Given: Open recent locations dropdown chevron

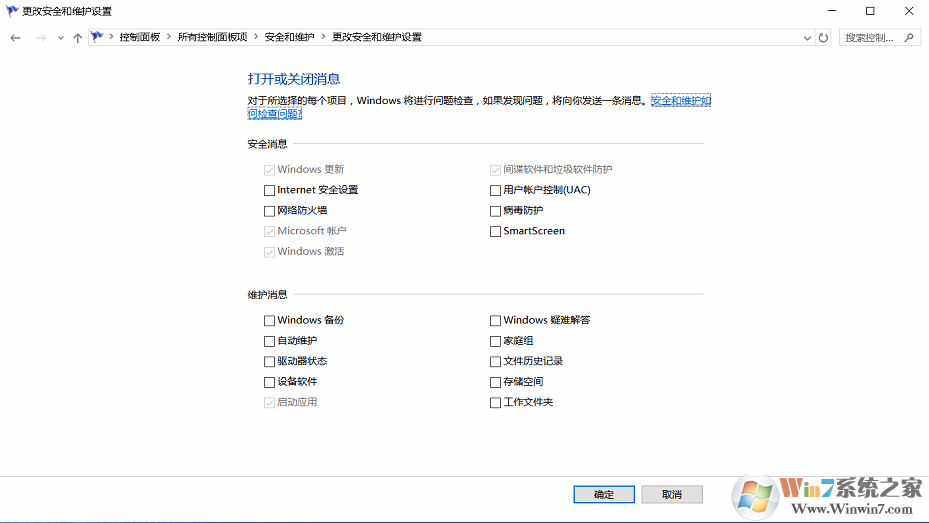Looking at the screenshot, I should (60, 38).
